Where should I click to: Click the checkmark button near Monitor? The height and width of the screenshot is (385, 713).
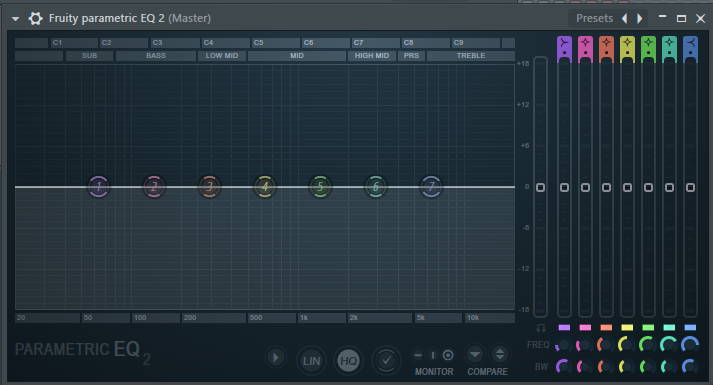(x=386, y=360)
